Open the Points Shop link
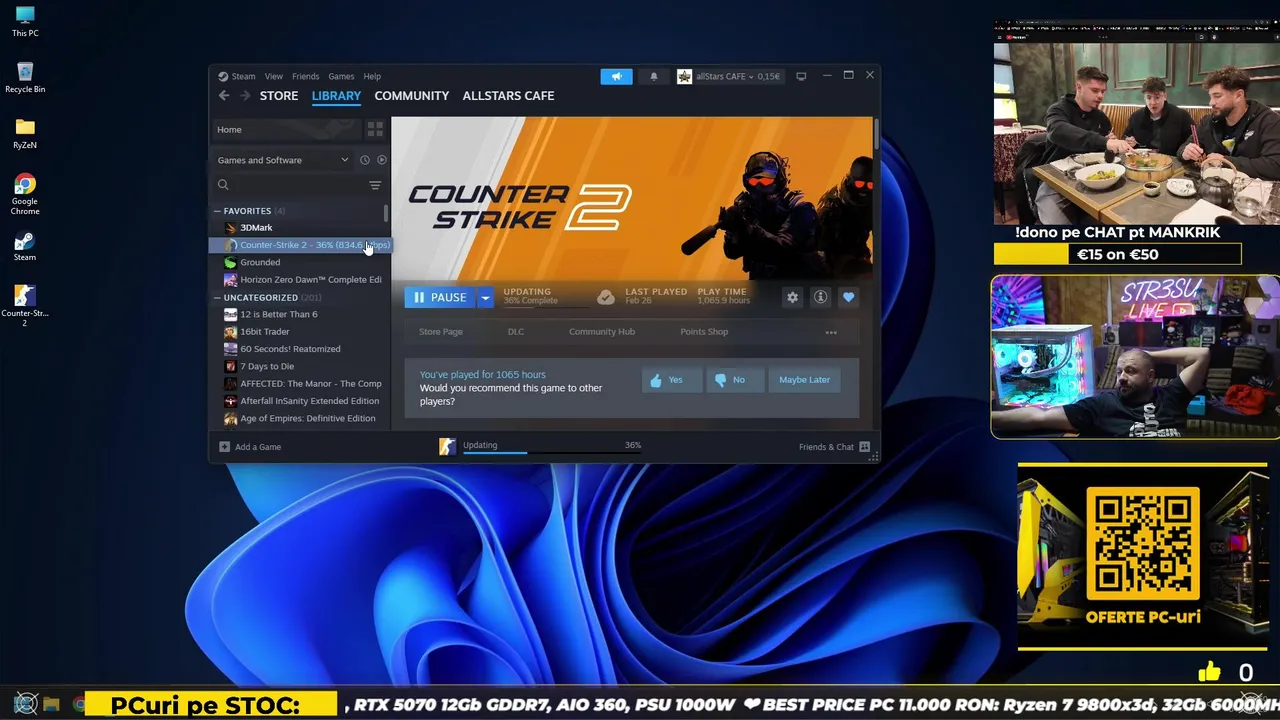 point(704,332)
